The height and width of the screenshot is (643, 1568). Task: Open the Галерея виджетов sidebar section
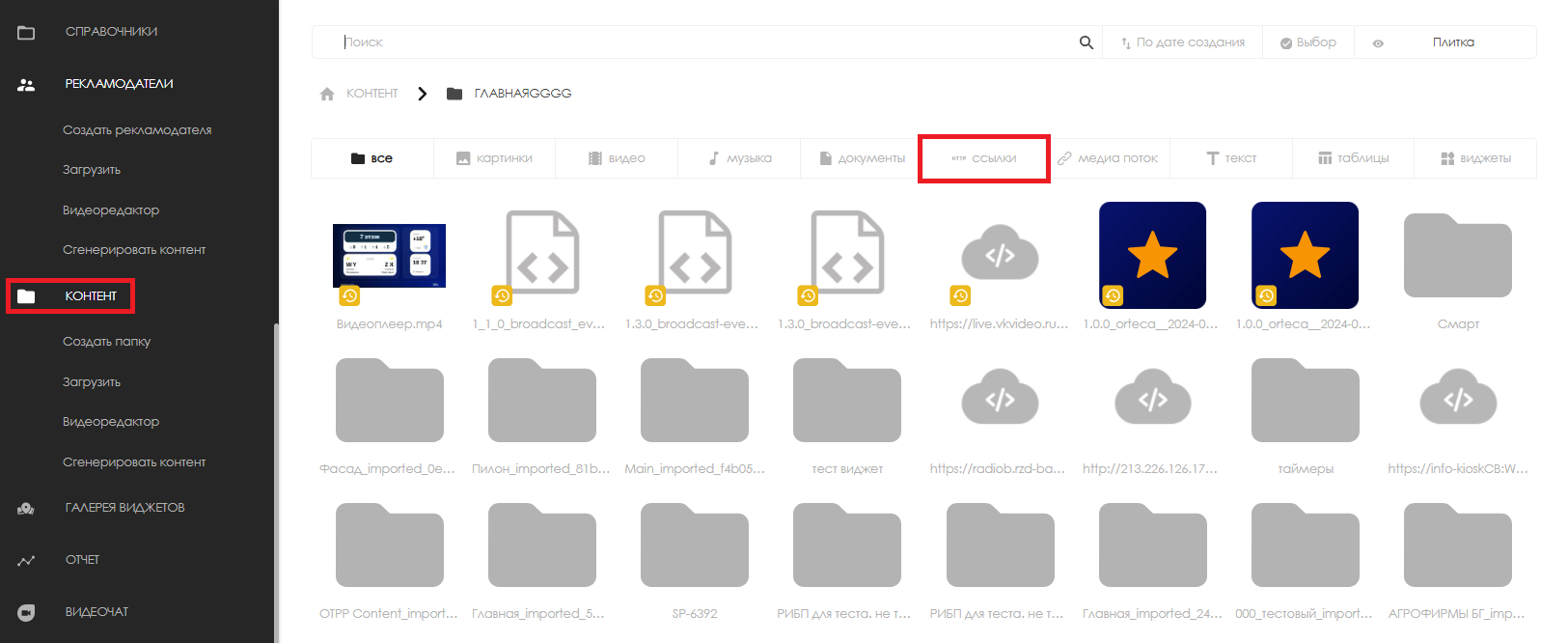124,508
